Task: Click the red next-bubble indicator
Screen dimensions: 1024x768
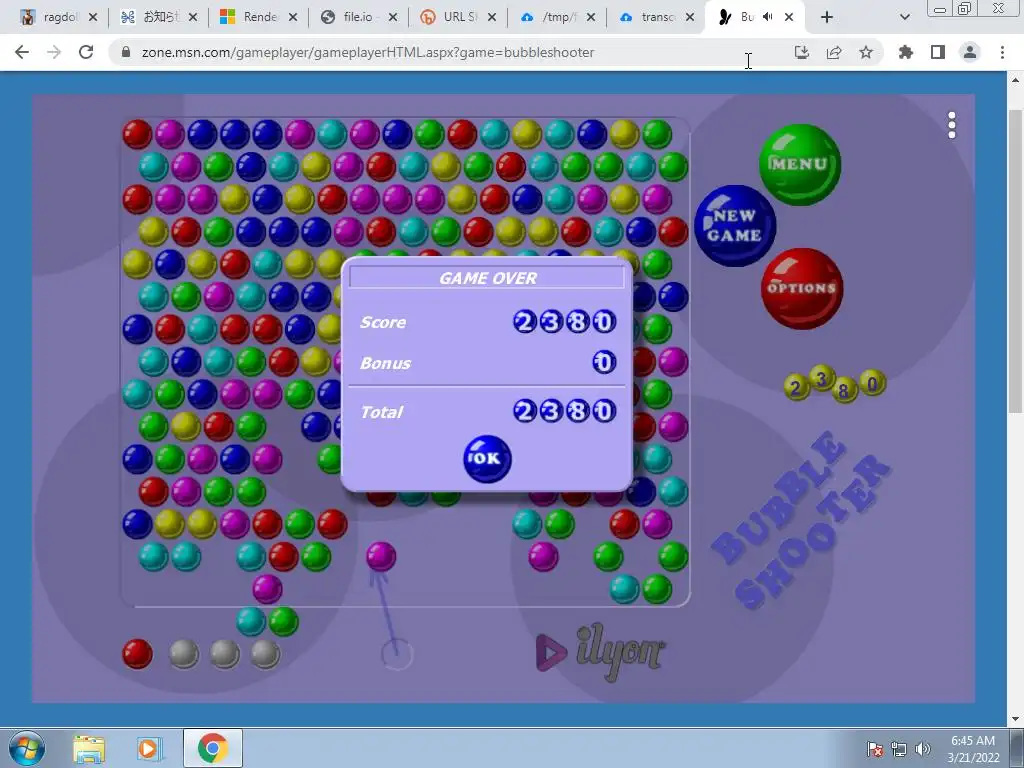Action: pyautogui.click(x=137, y=654)
